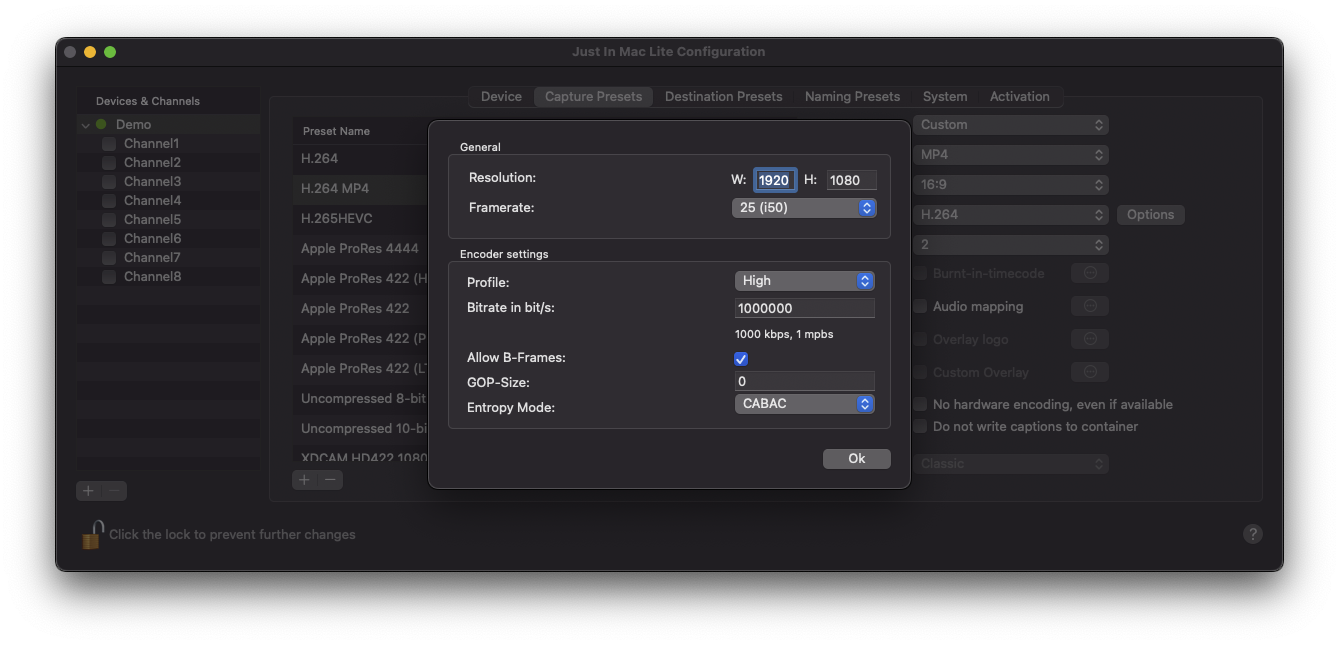Image resolution: width=1339 pixels, height=645 pixels.
Task: Select the XDCAM HD422 1080 preset row
Action: coord(361,457)
